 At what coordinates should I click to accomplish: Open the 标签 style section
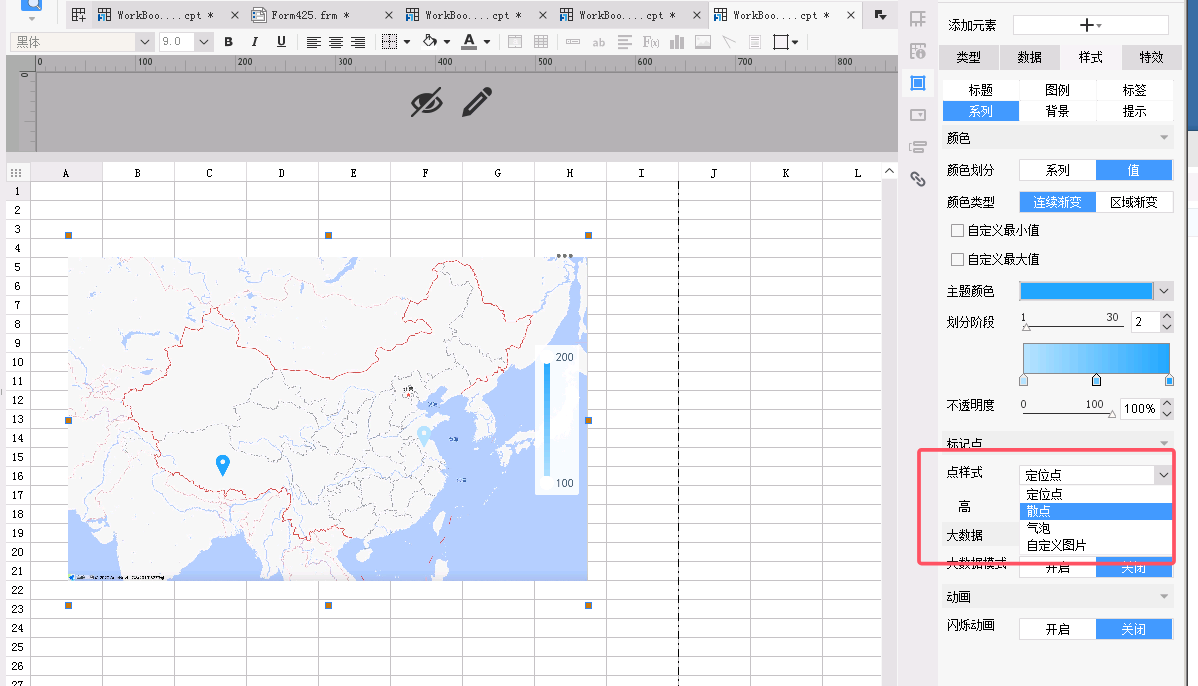[x=1134, y=90]
